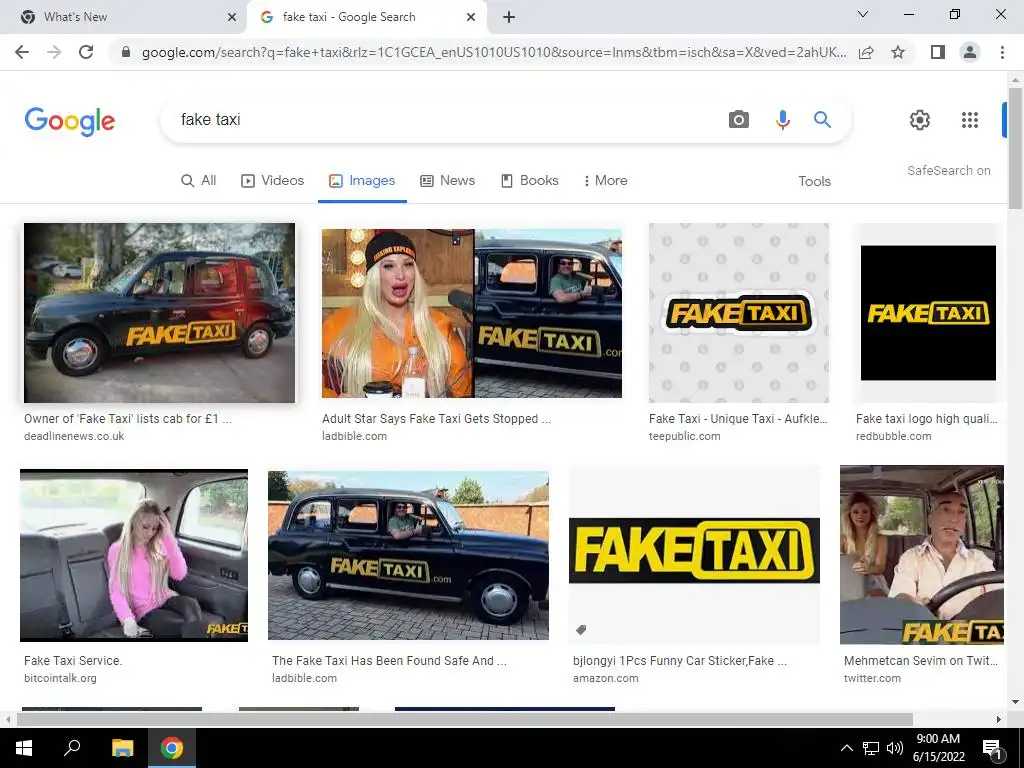Switch to the What's New tab
The width and height of the screenshot is (1024, 768).
[x=123, y=17]
